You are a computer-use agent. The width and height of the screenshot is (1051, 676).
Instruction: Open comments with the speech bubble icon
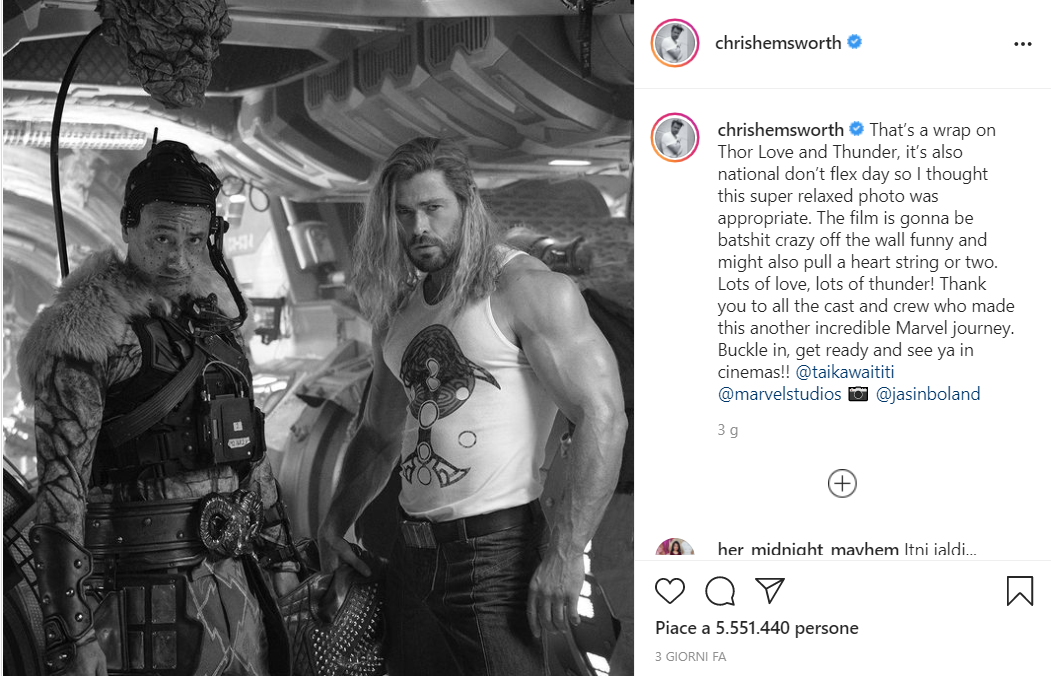(x=721, y=591)
